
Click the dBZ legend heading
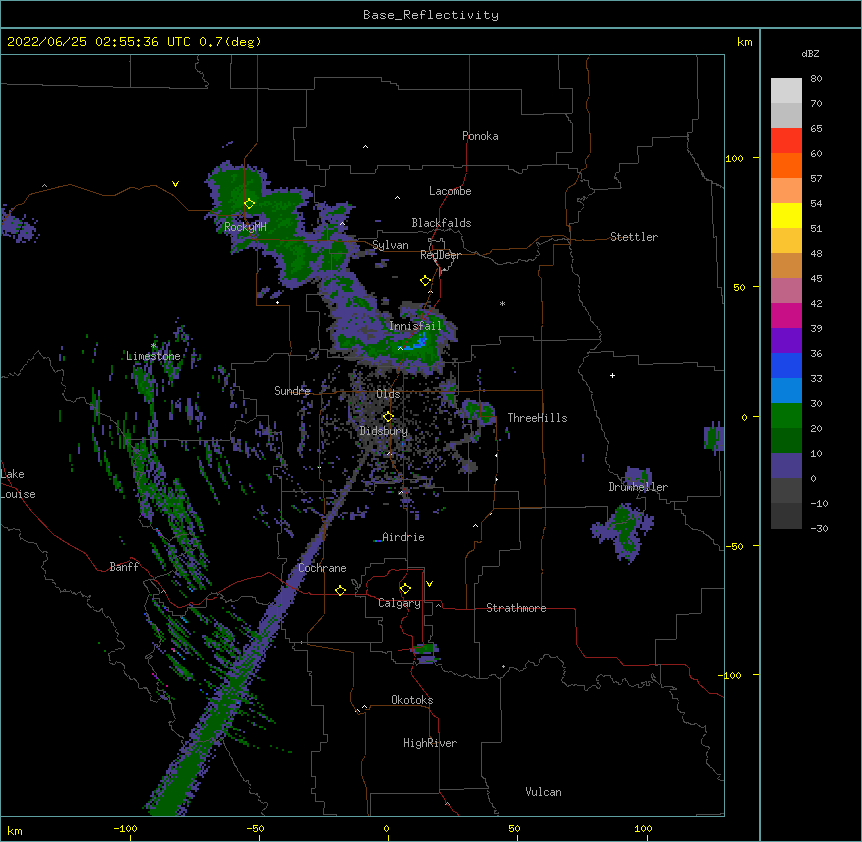click(810, 53)
